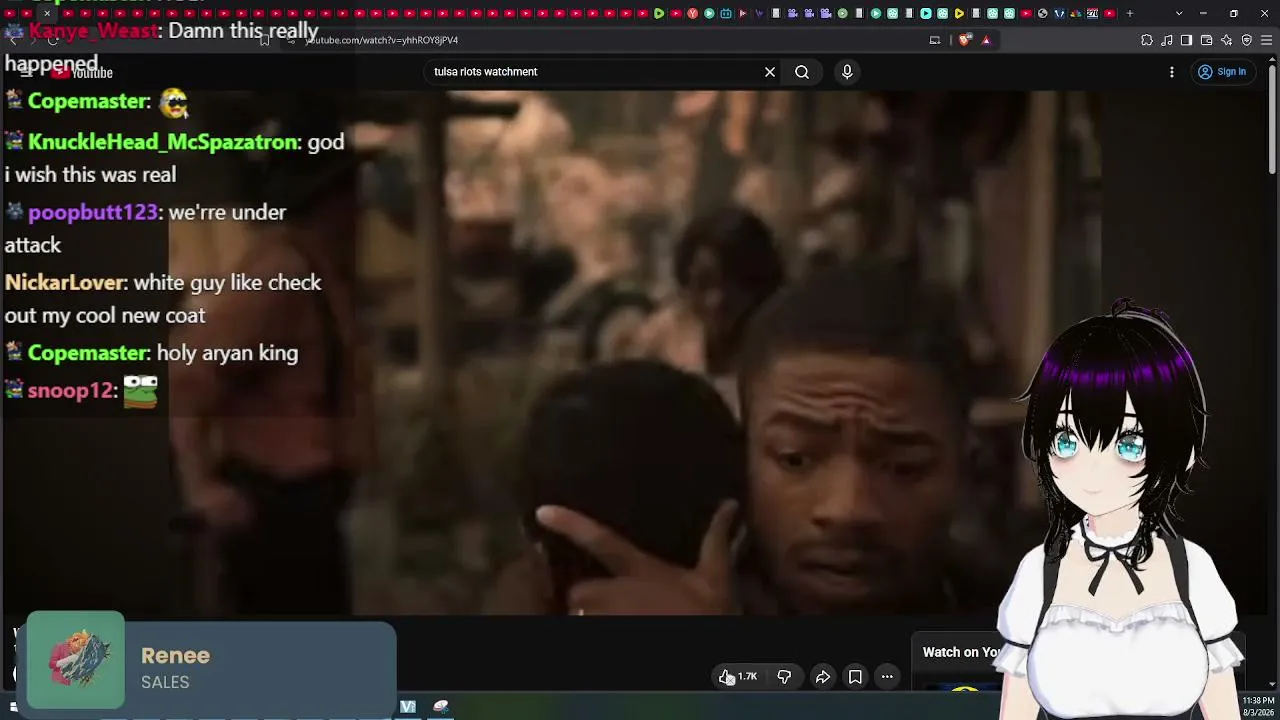1280x720 pixels.
Task: Start voice search with the microphone icon
Action: [x=847, y=72]
